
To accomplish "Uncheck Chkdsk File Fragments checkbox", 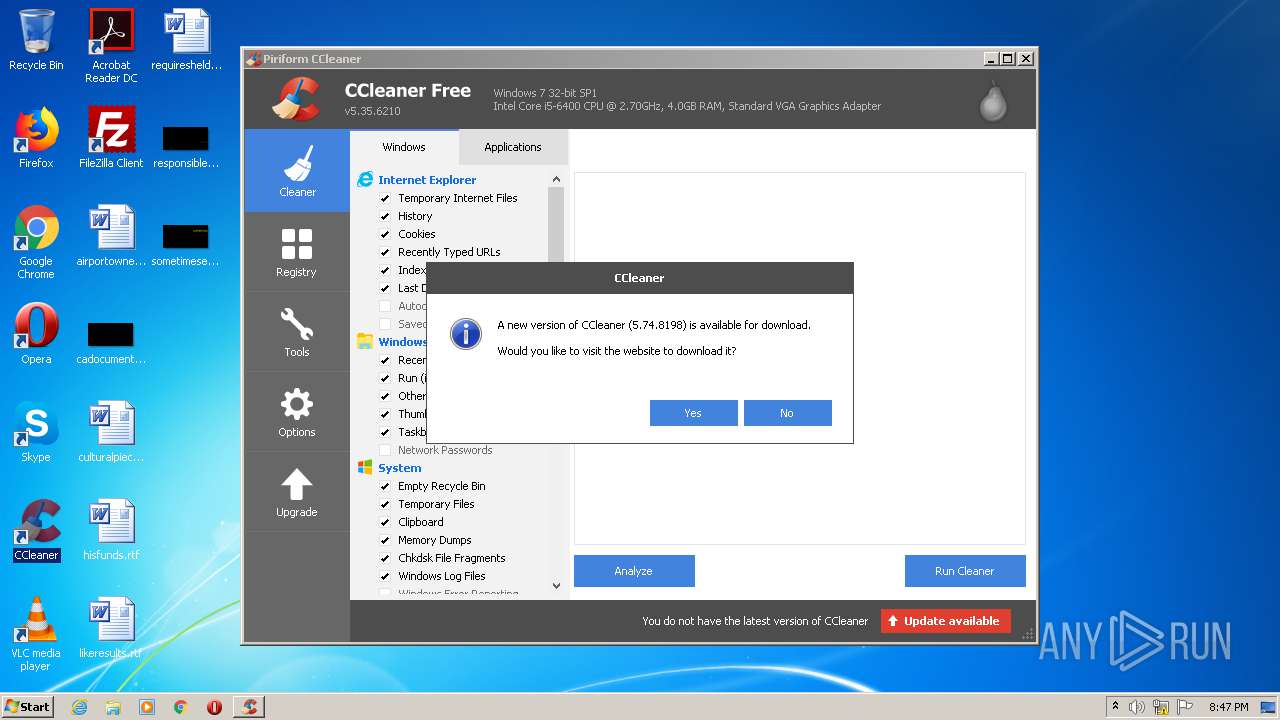I will tap(385, 558).
